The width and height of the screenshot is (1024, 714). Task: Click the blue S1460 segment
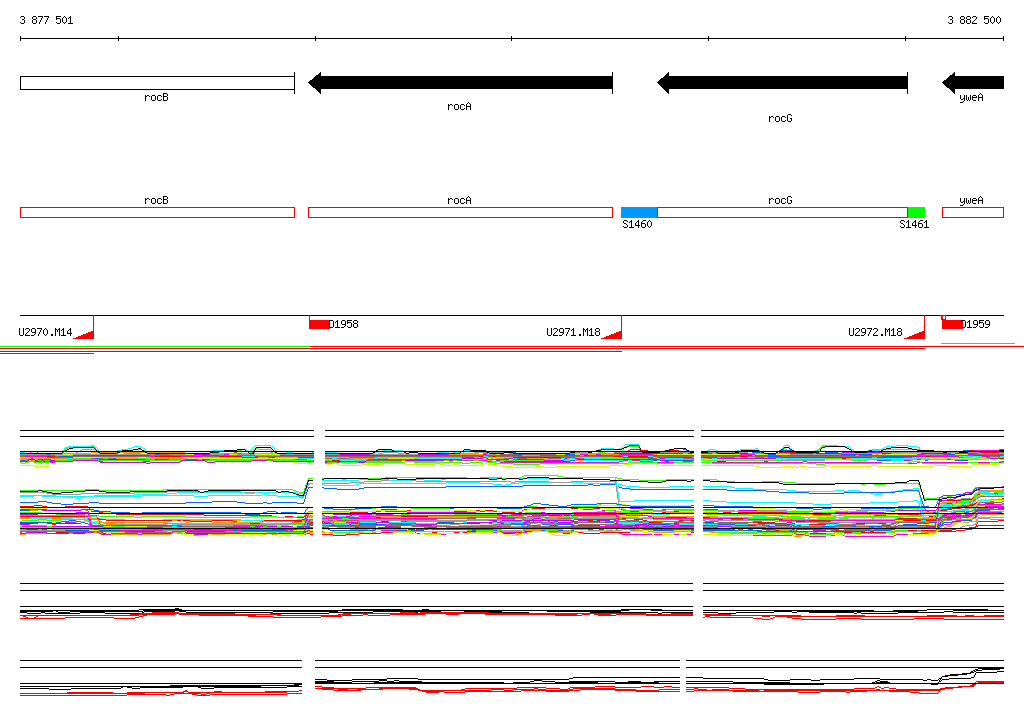tap(639, 212)
